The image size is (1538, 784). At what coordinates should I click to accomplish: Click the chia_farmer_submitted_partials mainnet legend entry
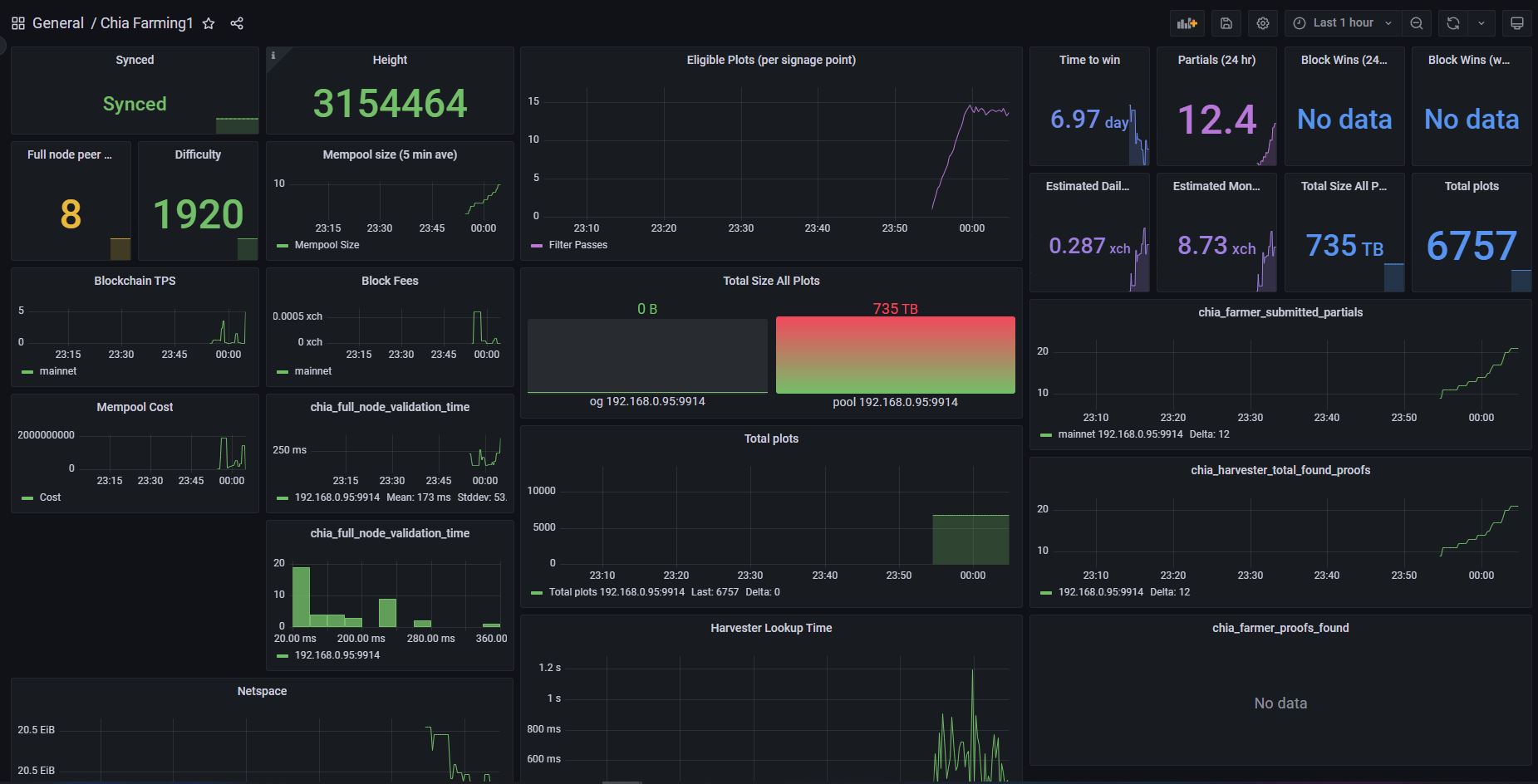pos(1120,434)
